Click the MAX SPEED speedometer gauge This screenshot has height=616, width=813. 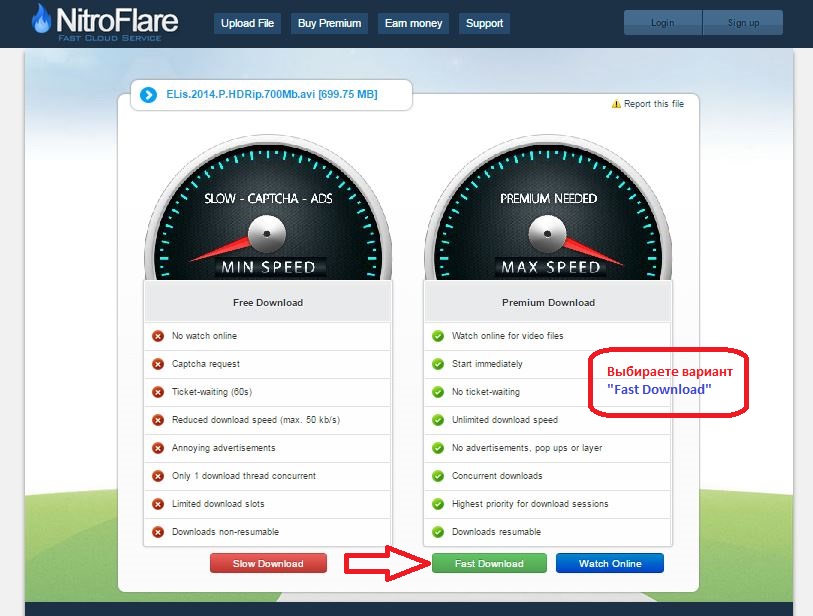tap(548, 207)
